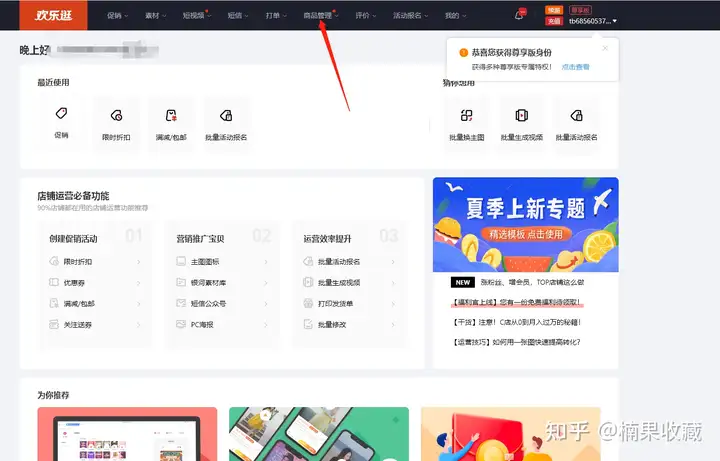Open the red laptop card under 为你推荐
The height and width of the screenshot is (461, 720).
point(127,434)
